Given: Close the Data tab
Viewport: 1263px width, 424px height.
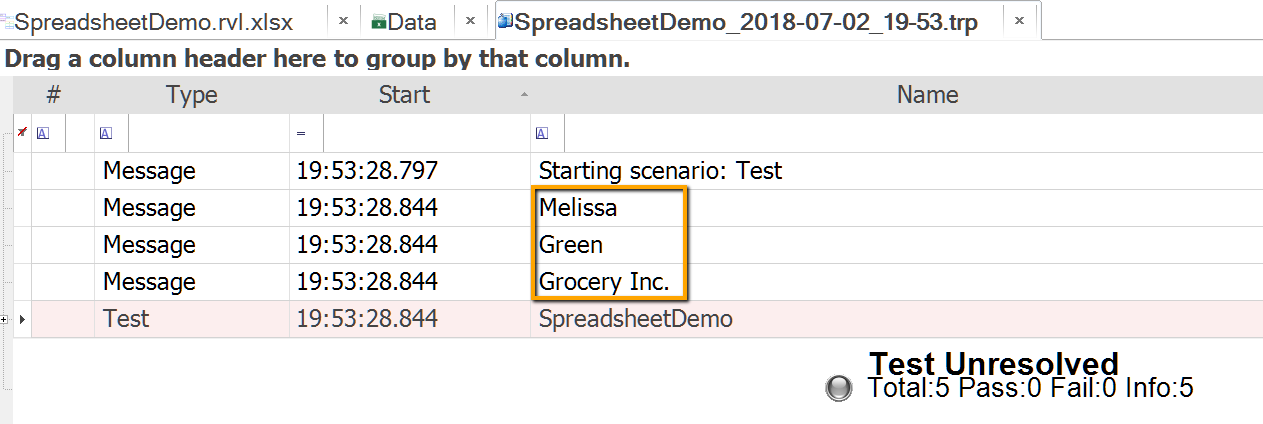Looking at the screenshot, I should pyautogui.click(x=470, y=21).
